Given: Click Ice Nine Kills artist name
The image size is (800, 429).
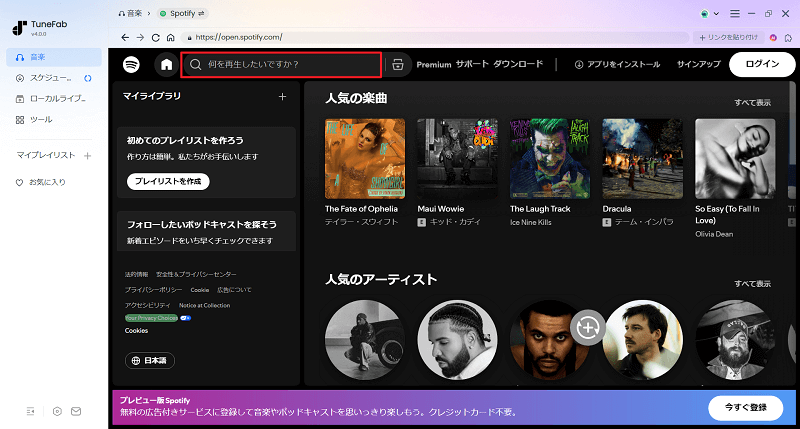Looking at the screenshot, I should point(531,222).
